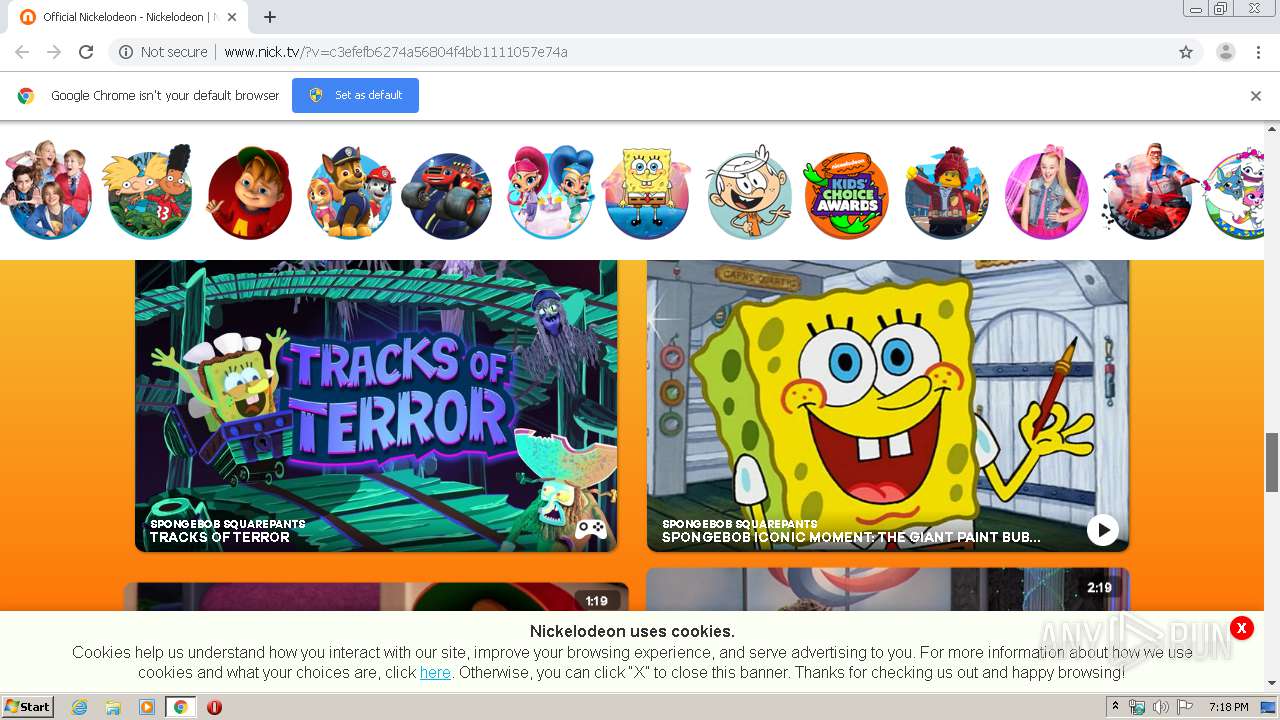Click the scrollbar up arrow
The image size is (1280, 720).
[1272, 128]
